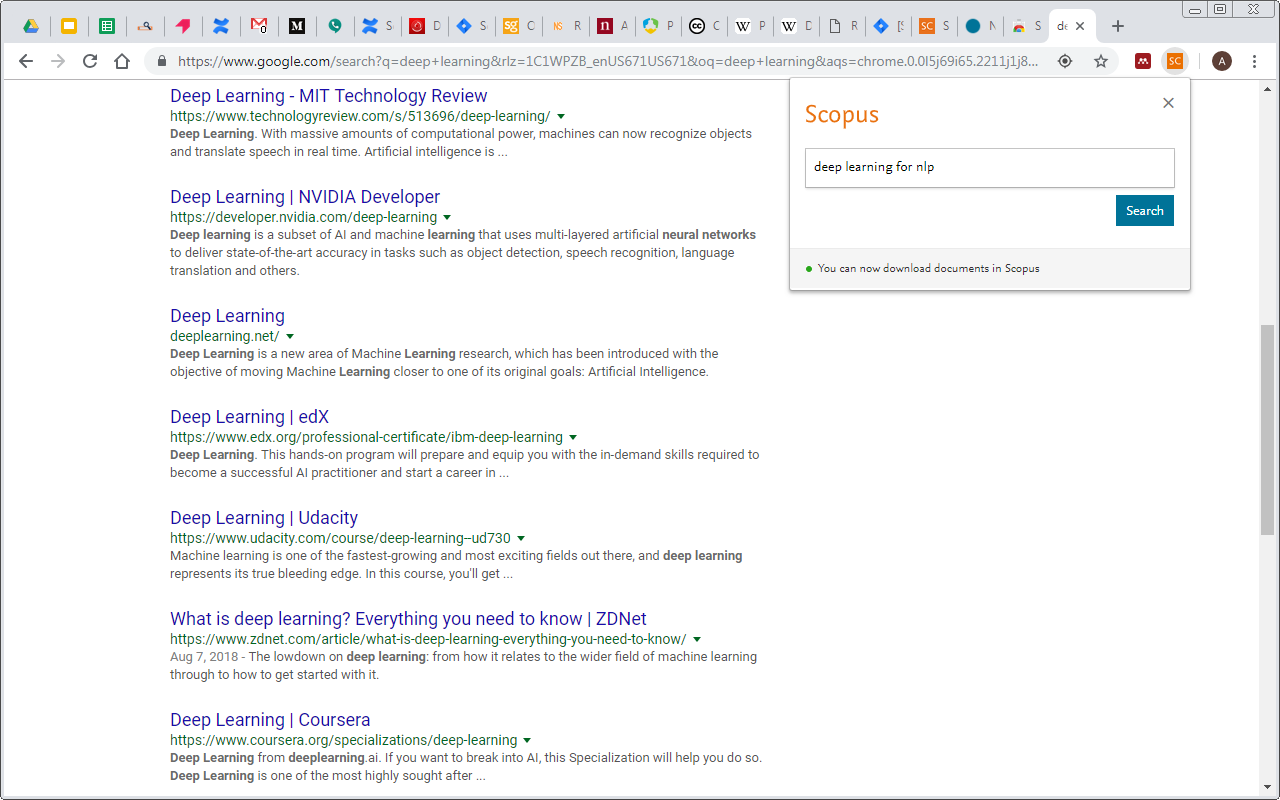Open the Scopus extension icon in the toolbar
Viewport: 1280px width, 800px height.
click(1175, 61)
